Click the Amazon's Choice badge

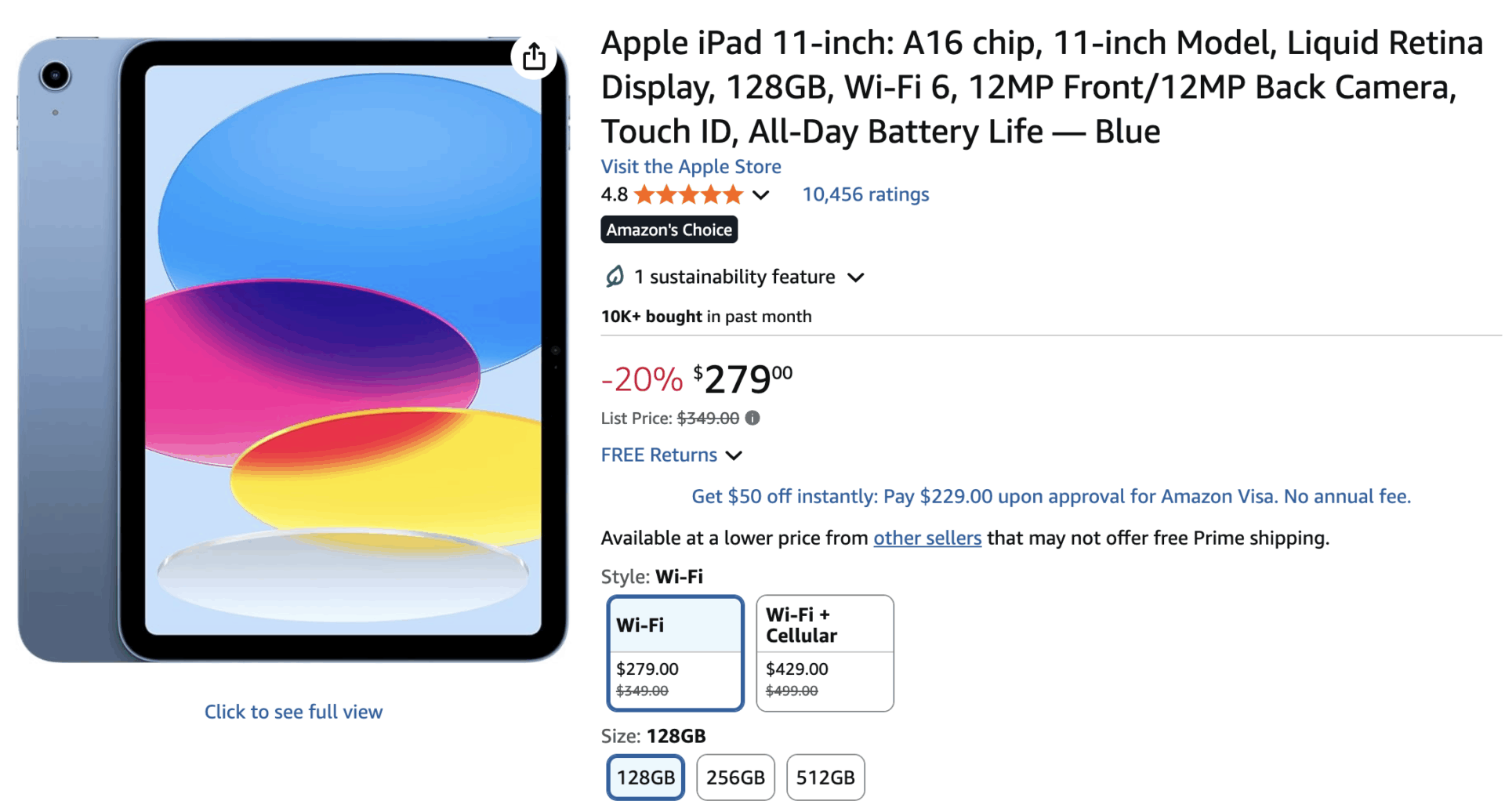pyautogui.click(x=669, y=229)
